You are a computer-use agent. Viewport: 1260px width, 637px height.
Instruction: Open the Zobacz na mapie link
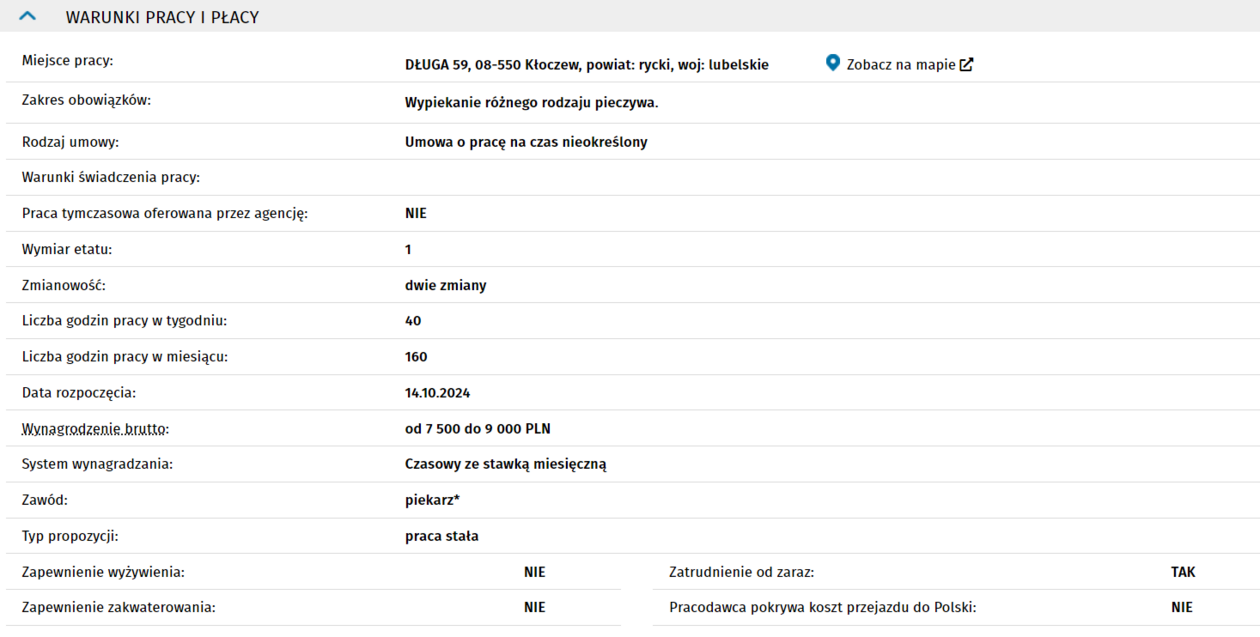click(x=900, y=65)
